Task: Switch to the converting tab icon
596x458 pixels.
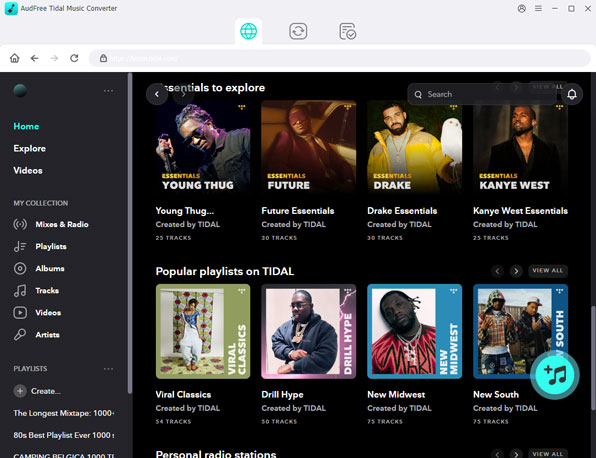Action: [x=298, y=31]
